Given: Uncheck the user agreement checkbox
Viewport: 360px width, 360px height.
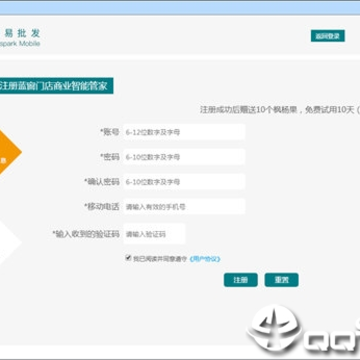Looking at the screenshot, I should pos(128,258).
